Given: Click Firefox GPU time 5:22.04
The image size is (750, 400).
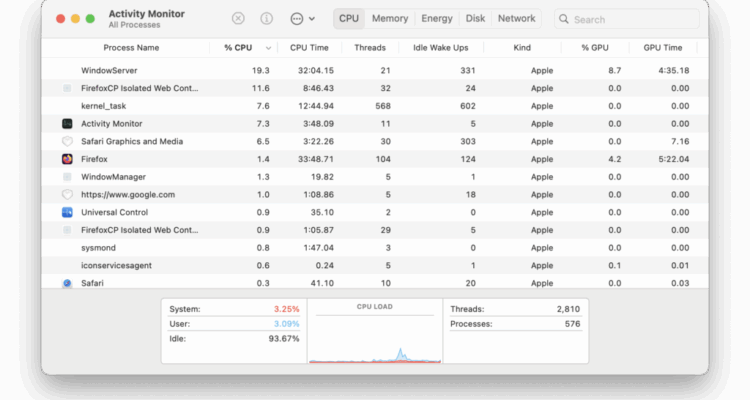Looking at the screenshot, I should pyautogui.click(x=673, y=159).
